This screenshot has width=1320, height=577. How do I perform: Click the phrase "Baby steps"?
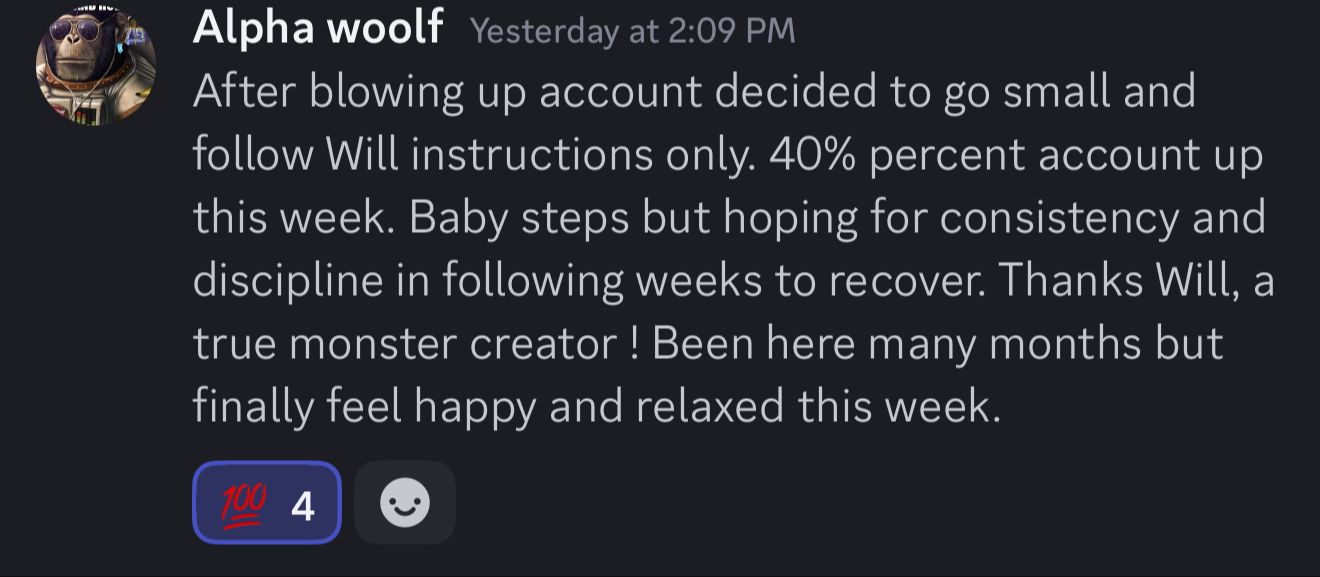click(518, 218)
